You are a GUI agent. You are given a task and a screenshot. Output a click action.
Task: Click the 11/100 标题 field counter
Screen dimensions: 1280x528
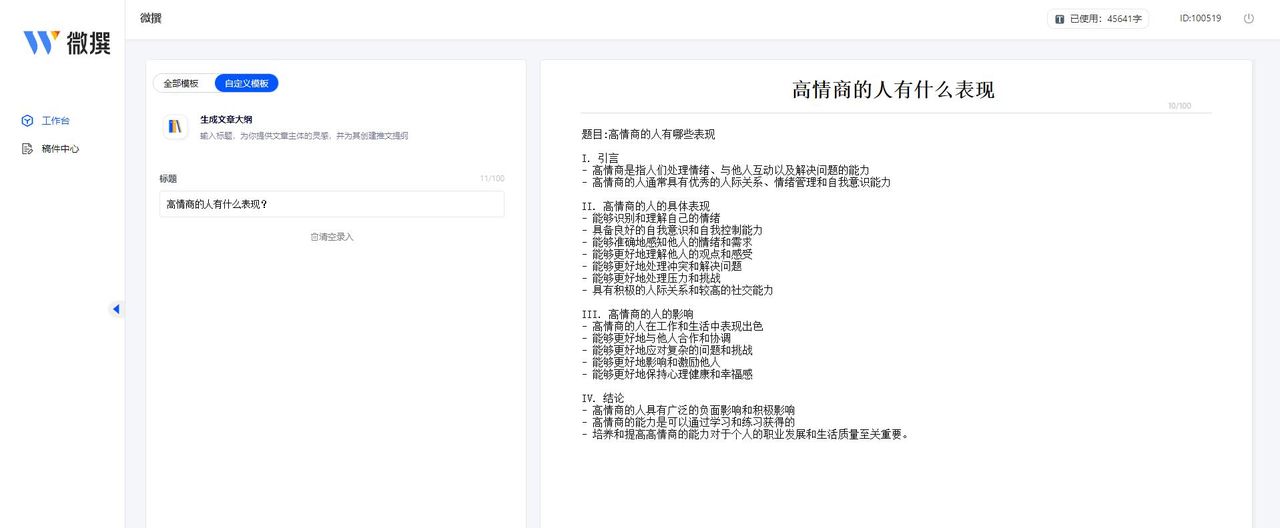(492, 179)
